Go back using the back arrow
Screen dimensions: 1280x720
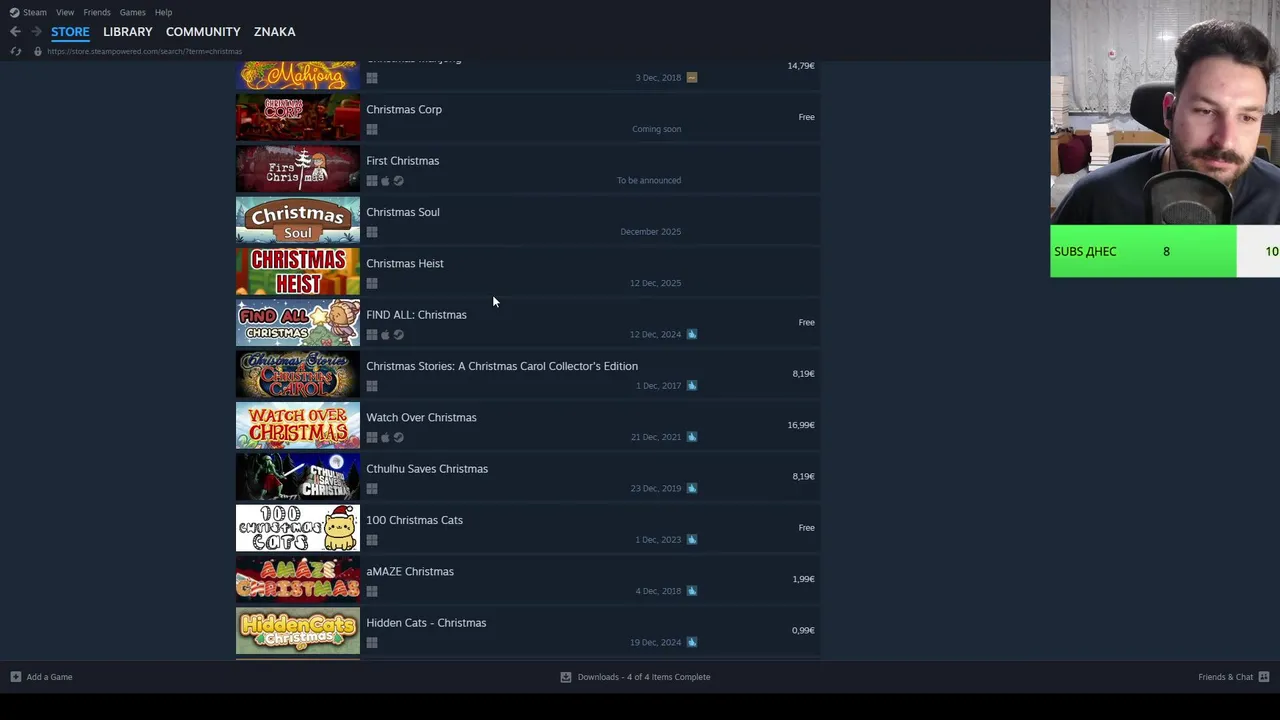[x=15, y=32]
